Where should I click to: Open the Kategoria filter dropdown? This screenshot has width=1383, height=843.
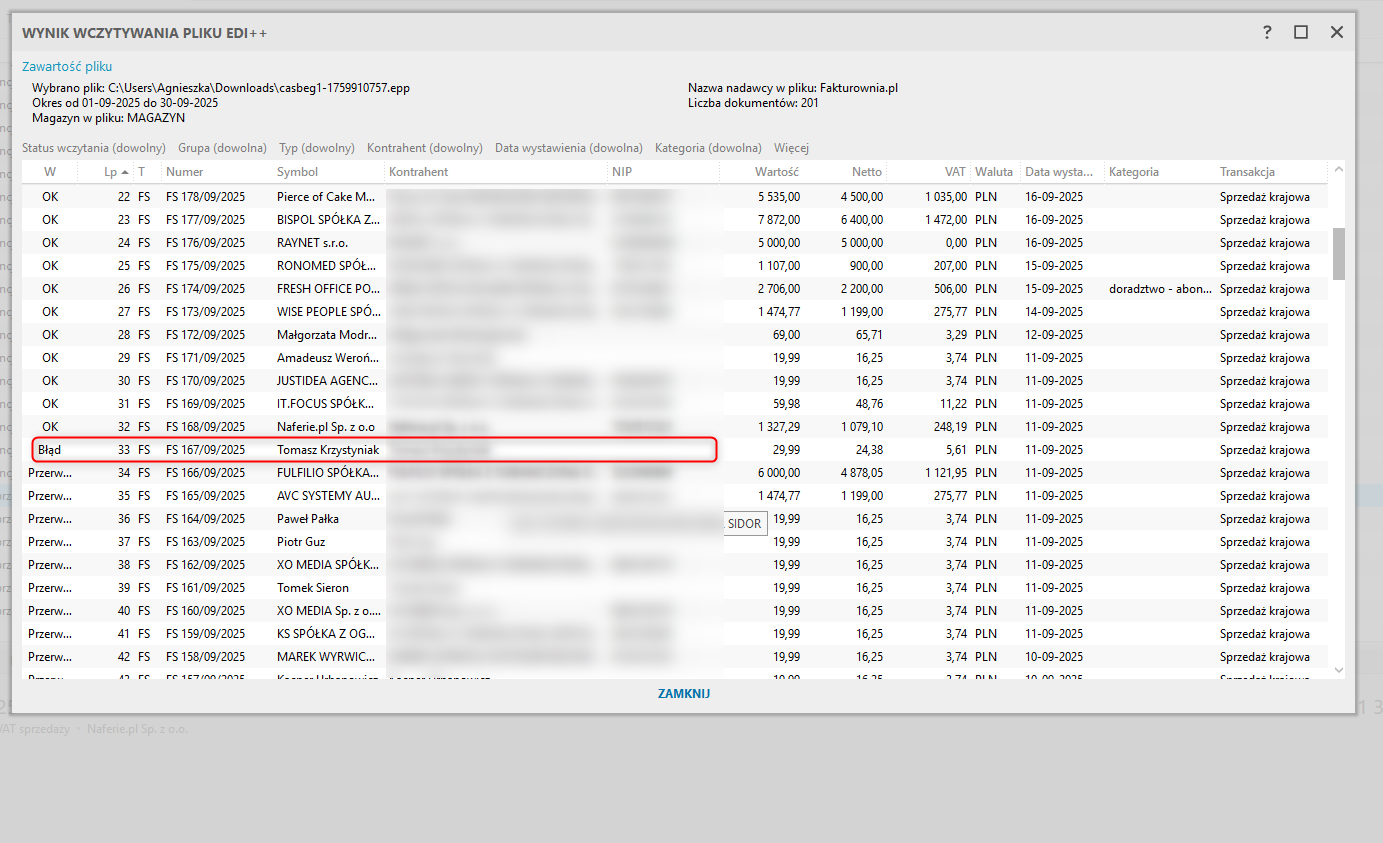(708, 148)
